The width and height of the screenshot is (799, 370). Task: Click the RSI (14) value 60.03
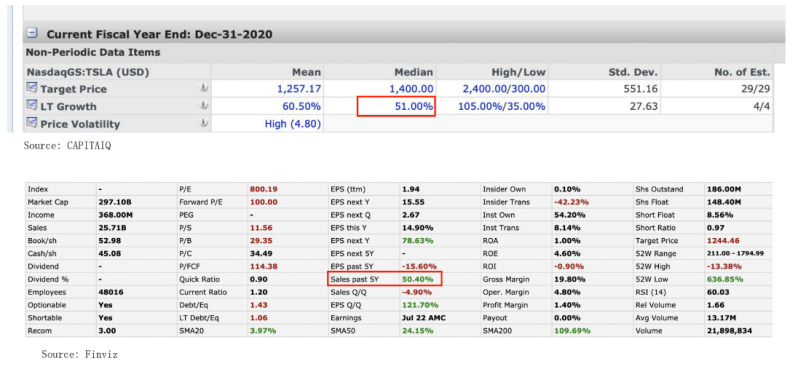718,293
